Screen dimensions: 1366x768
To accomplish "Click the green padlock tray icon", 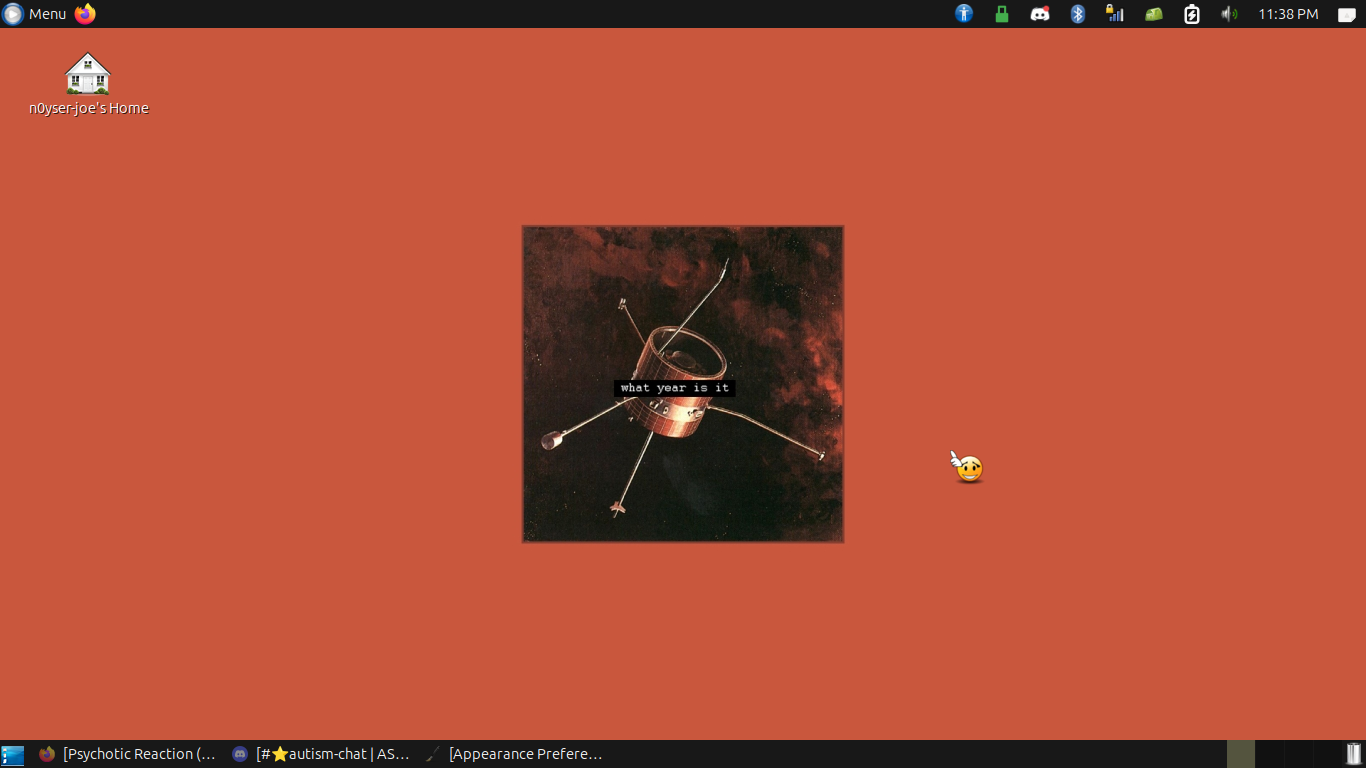I will 1002,14.
